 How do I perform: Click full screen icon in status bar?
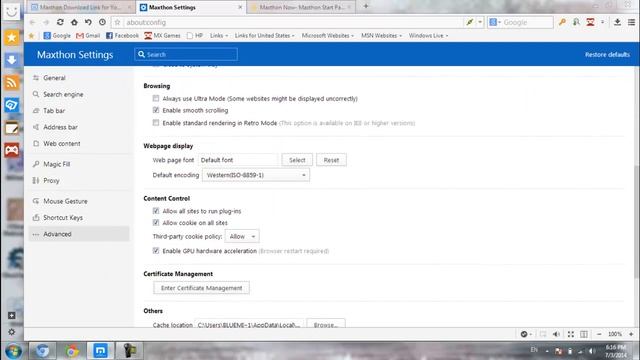(571, 334)
